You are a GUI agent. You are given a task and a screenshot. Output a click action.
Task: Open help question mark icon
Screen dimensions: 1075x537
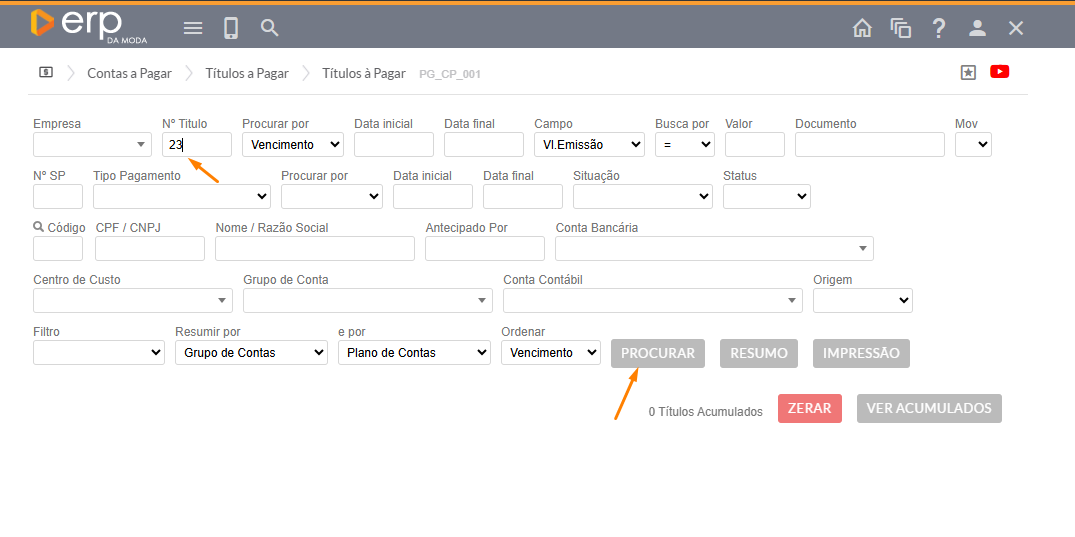[938, 28]
